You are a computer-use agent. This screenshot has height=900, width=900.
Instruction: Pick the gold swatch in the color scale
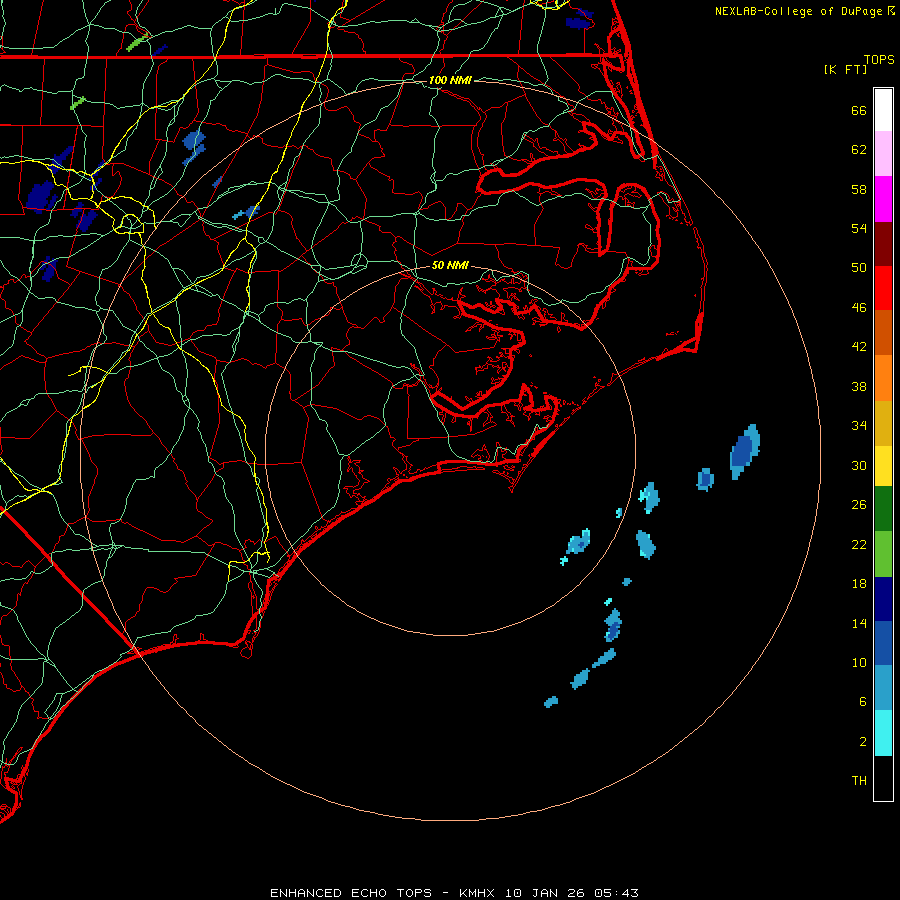[x=883, y=423]
